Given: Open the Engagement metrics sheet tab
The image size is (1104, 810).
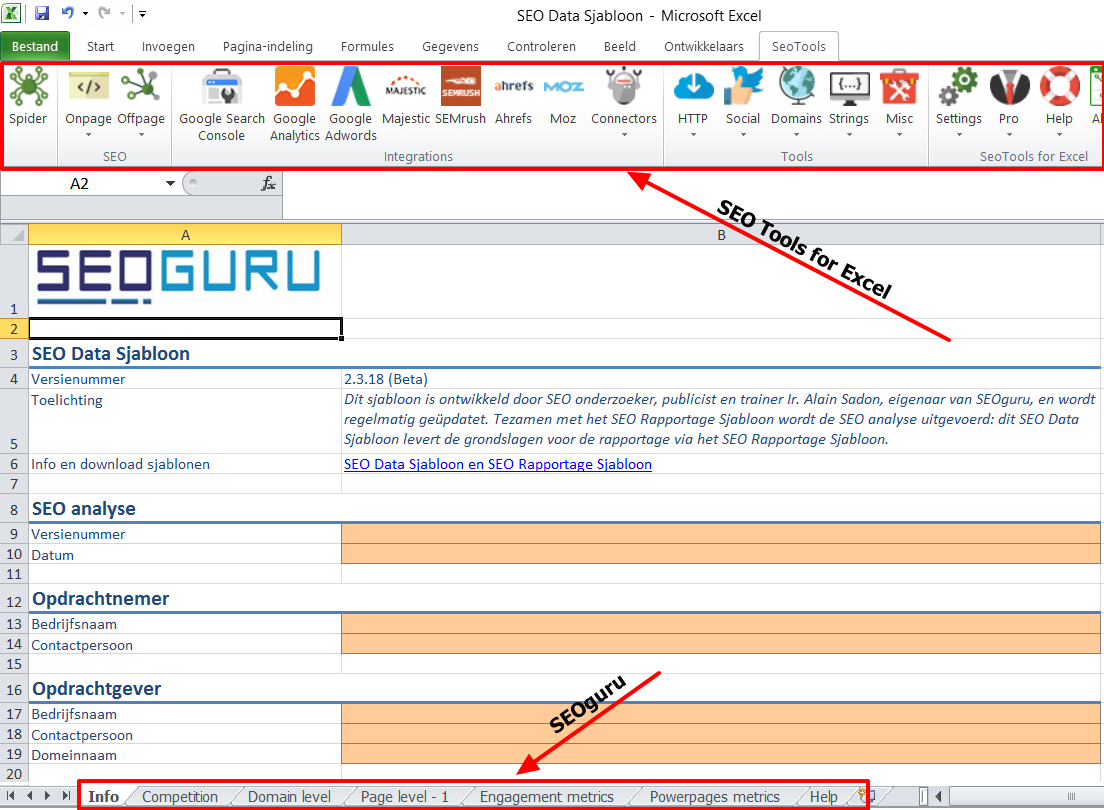Looking at the screenshot, I should tap(547, 797).
